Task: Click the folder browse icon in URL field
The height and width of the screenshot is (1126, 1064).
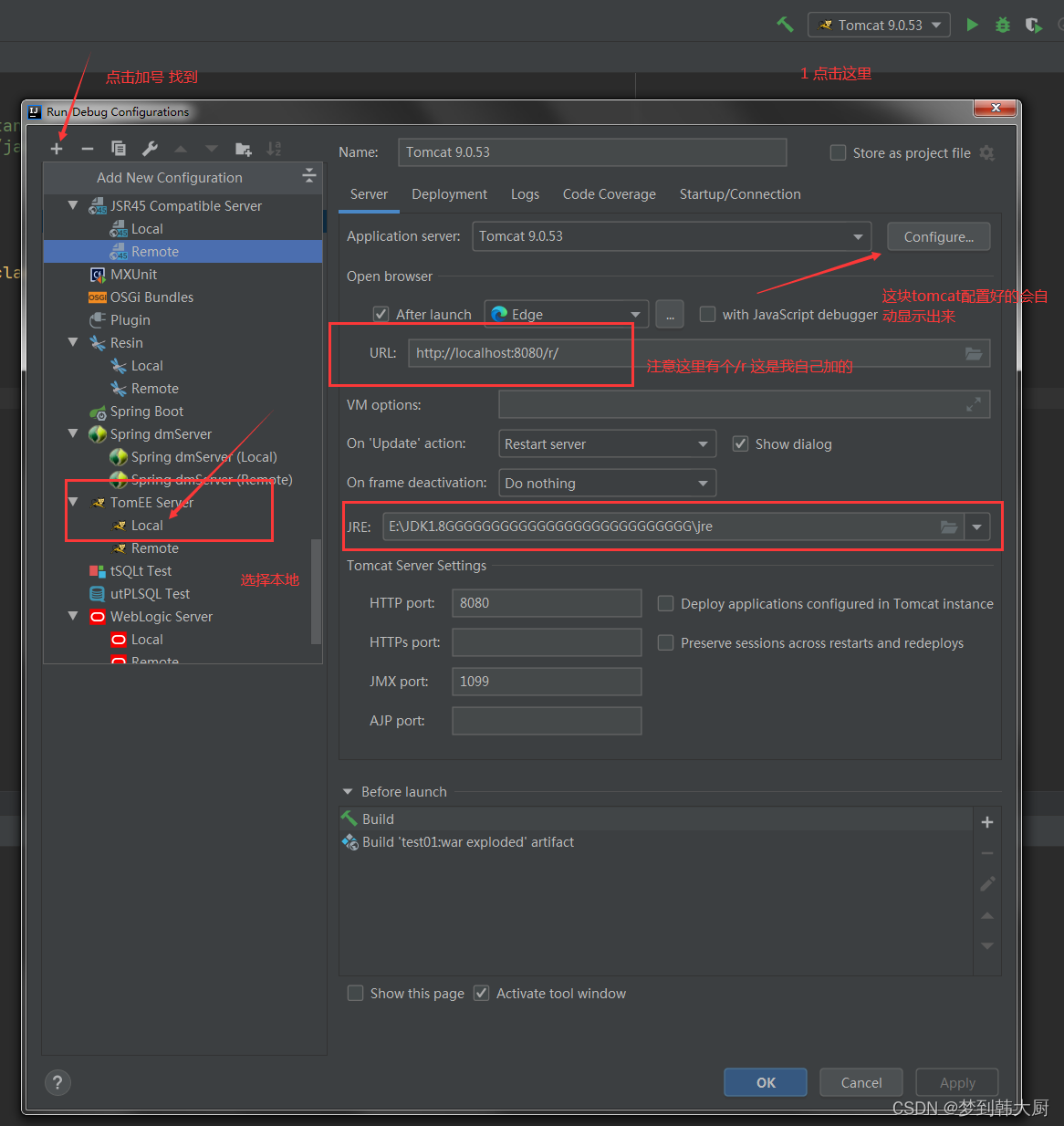Action: tap(974, 353)
